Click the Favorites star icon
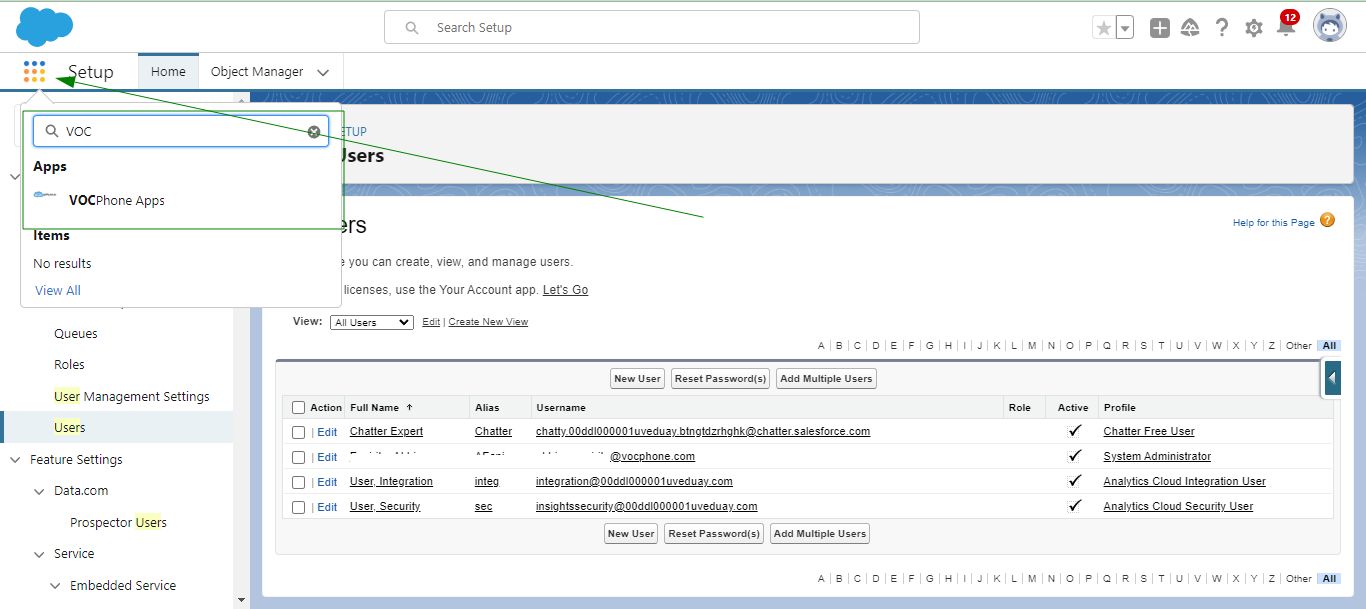This screenshot has height=609, width=1366. coord(1103,28)
